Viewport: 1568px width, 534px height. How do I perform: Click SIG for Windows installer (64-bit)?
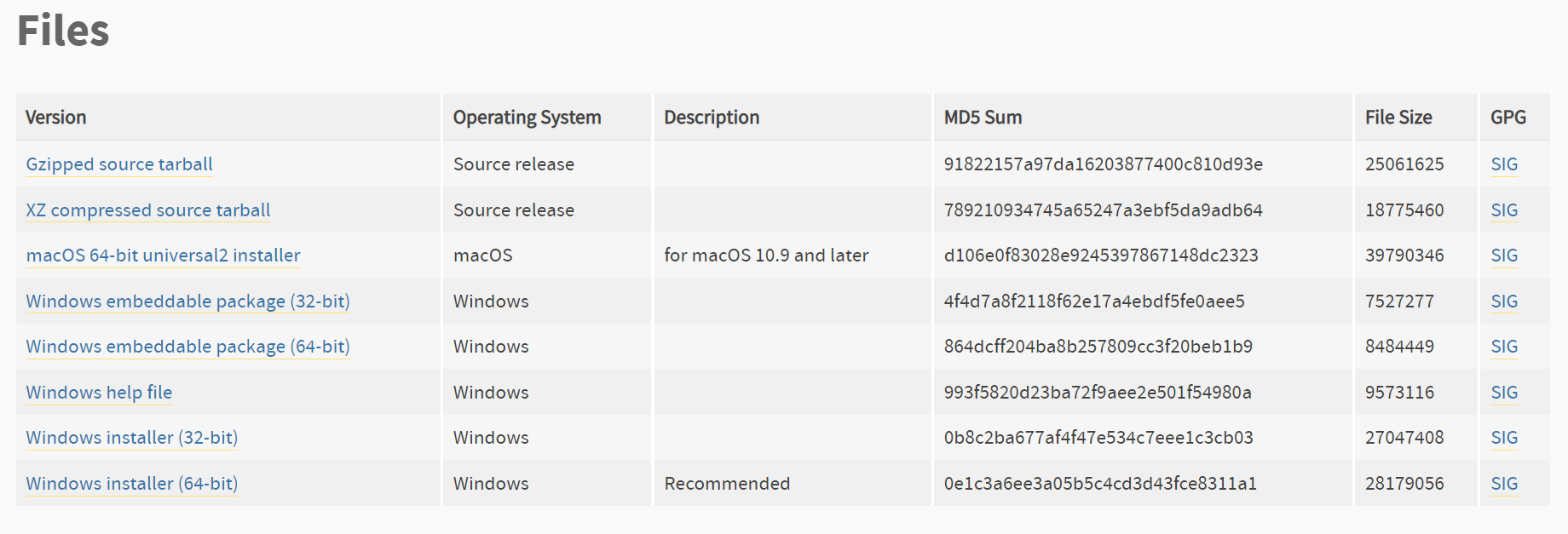click(1504, 484)
